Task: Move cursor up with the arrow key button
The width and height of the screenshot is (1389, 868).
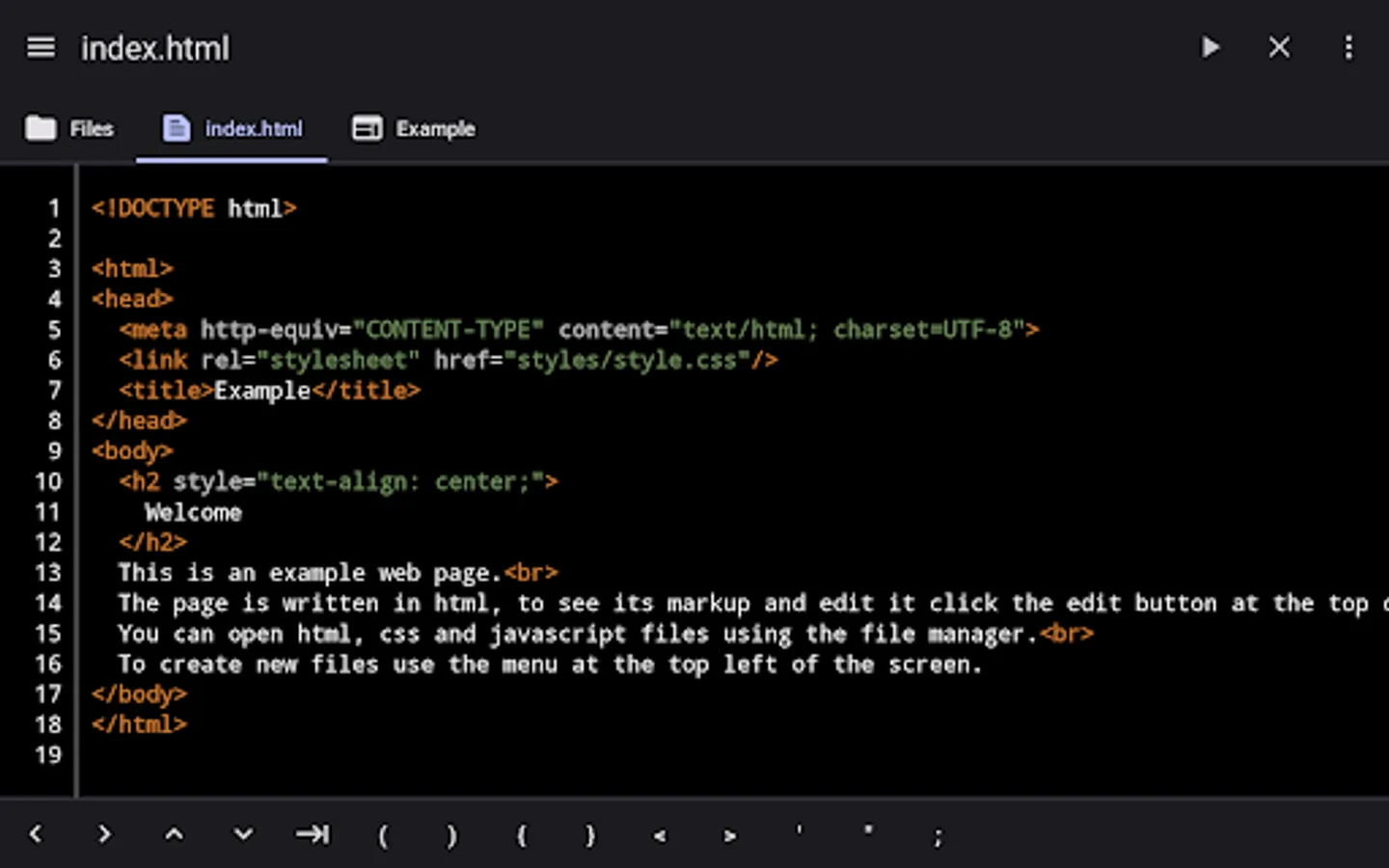Action: pyautogui.click(x=174, y=834)
